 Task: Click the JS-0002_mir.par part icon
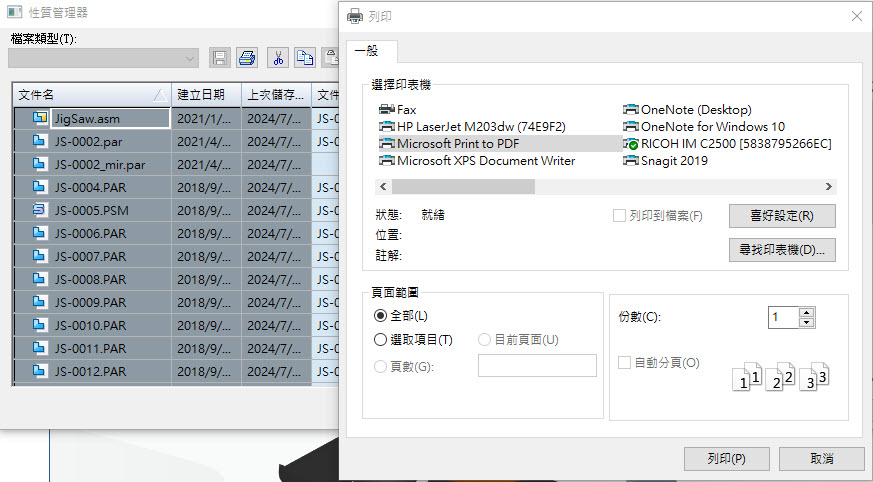click(39, 164)
